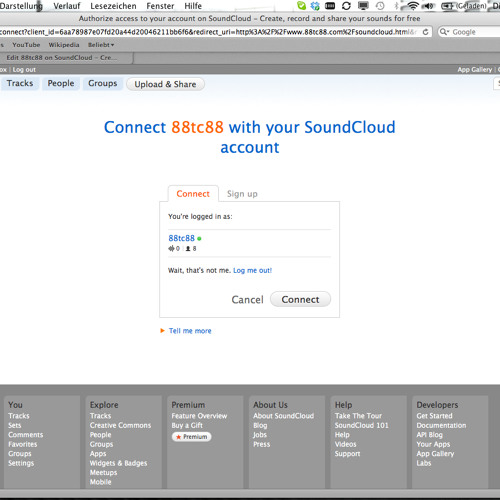Open Your Apps under Developers
The width and height of the screenshot is (500, 500).
(x=433, y=444)
